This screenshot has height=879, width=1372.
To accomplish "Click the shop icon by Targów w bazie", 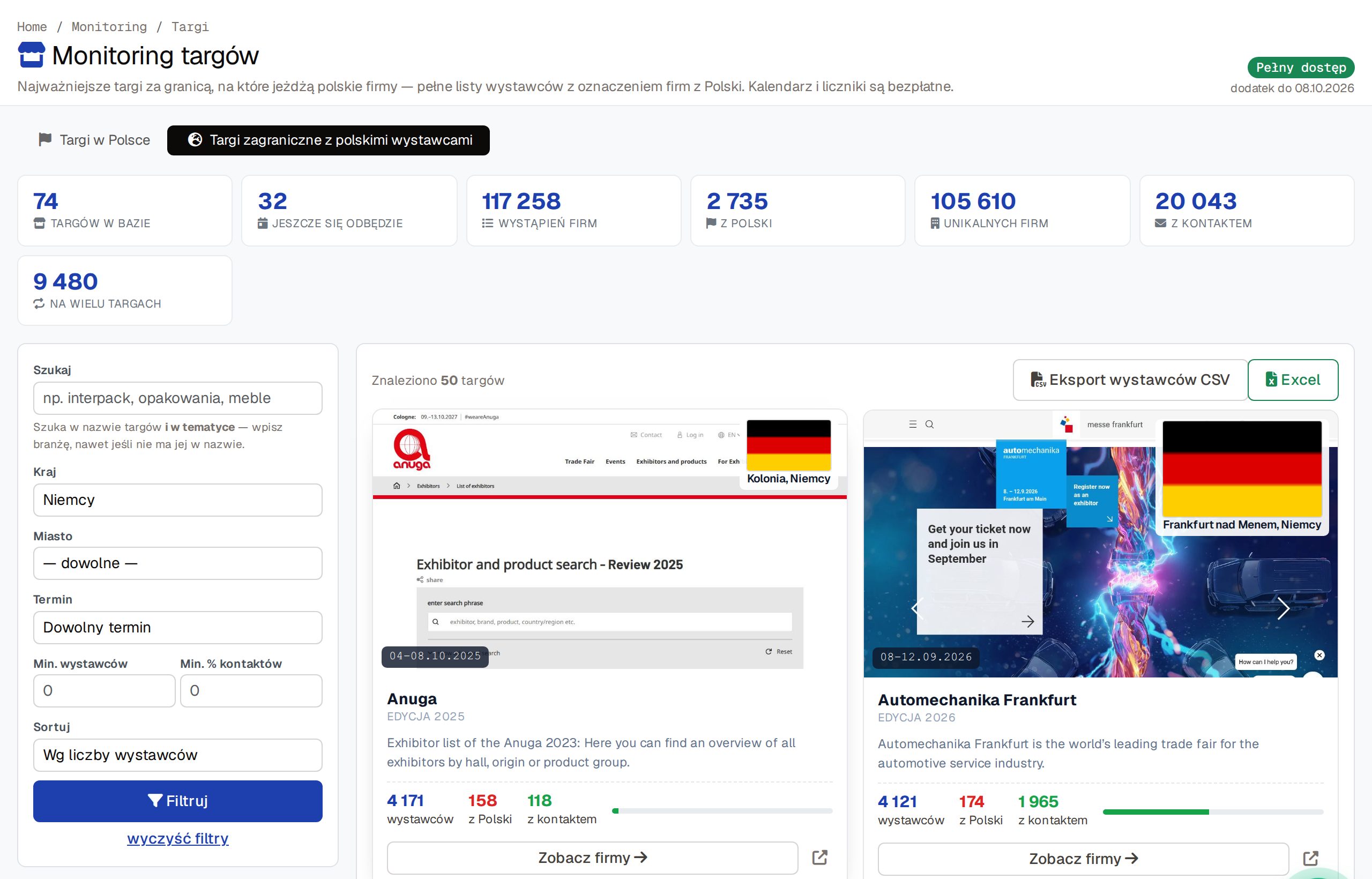I will 39,223.
